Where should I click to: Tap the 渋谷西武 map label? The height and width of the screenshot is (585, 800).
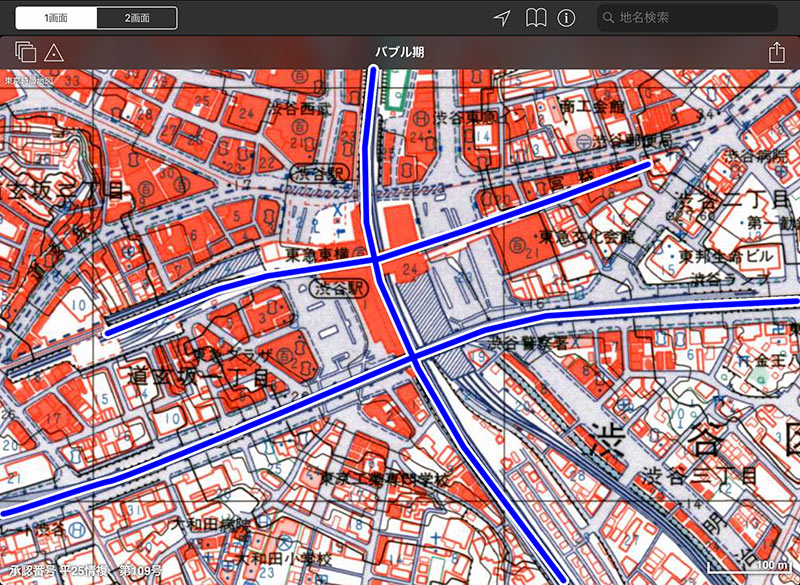pyautogui.click(x=300, y=109)
